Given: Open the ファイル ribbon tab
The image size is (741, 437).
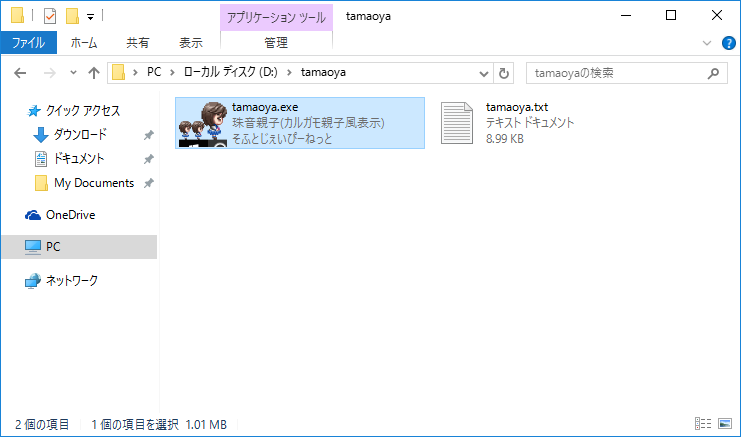Looking at the screenshot, I should (28, 43).
